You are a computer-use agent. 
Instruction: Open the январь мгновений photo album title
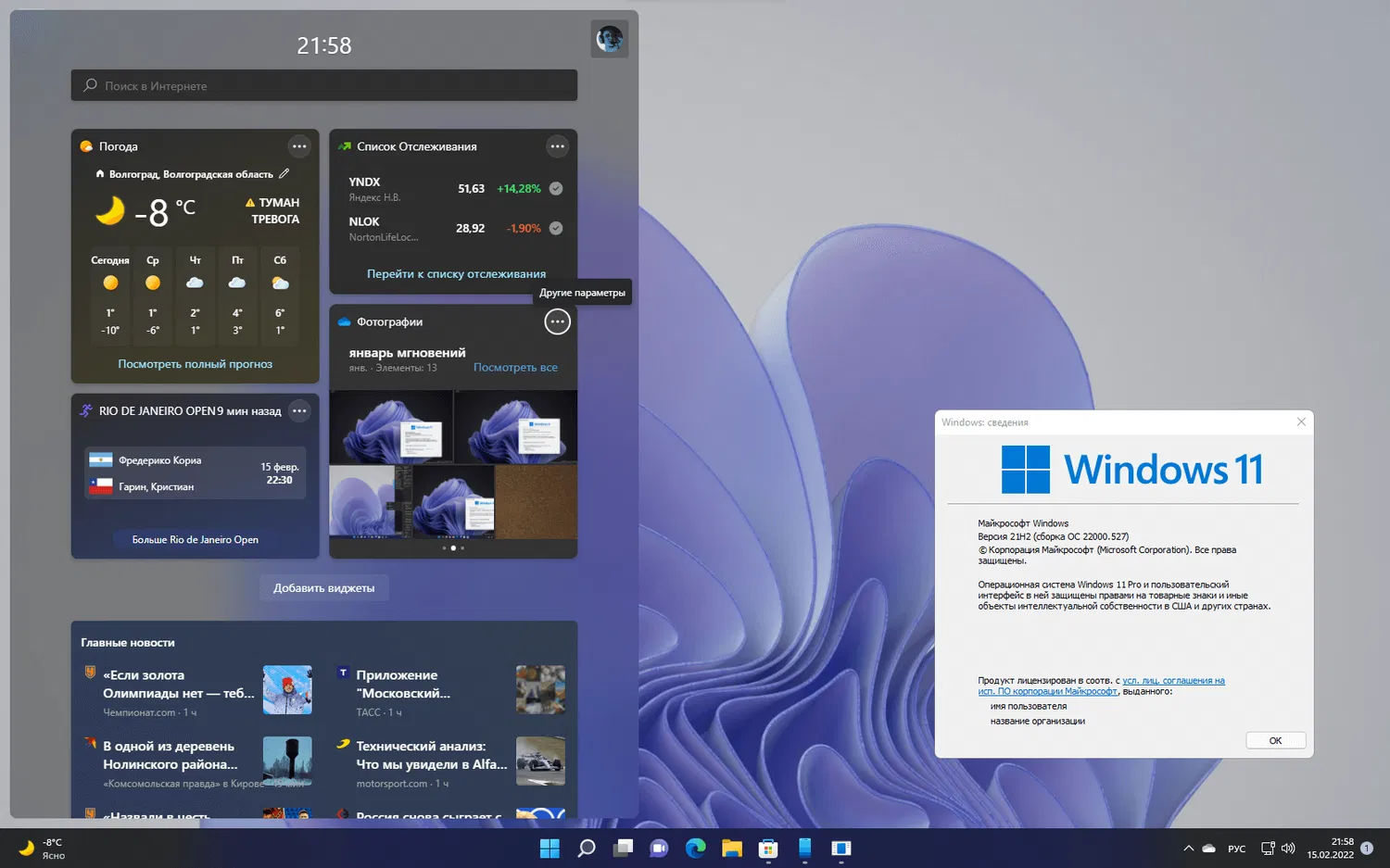point(407,353)
